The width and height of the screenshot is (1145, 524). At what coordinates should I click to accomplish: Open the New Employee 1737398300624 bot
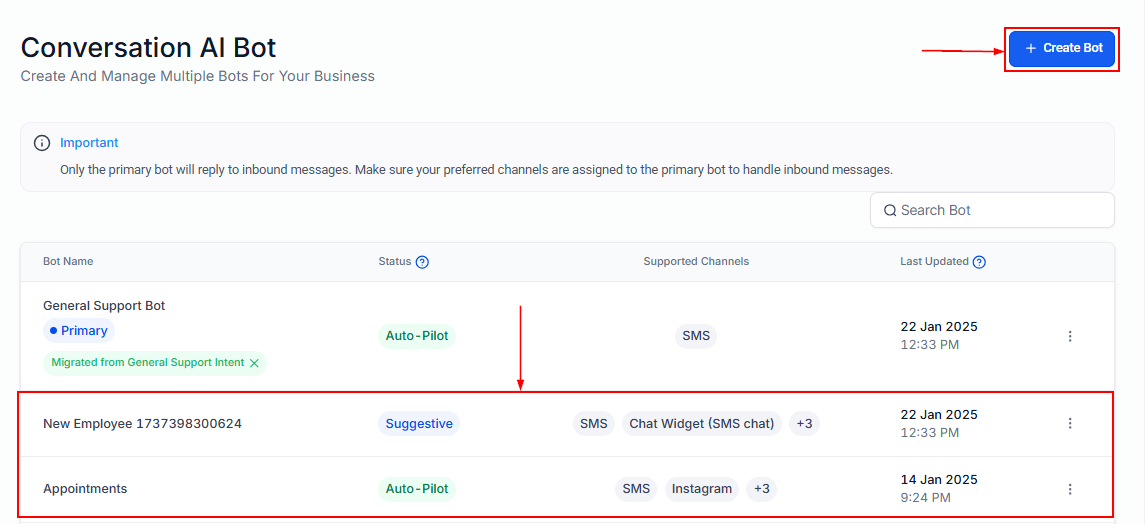[x=142, y=424]
